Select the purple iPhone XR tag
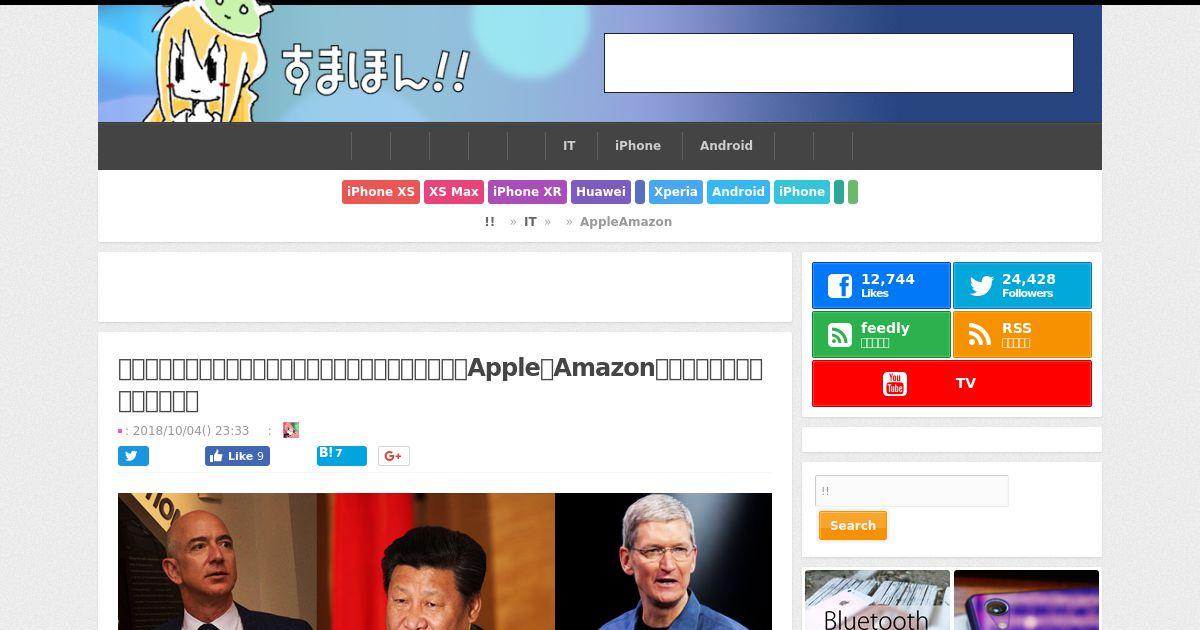 527,192
